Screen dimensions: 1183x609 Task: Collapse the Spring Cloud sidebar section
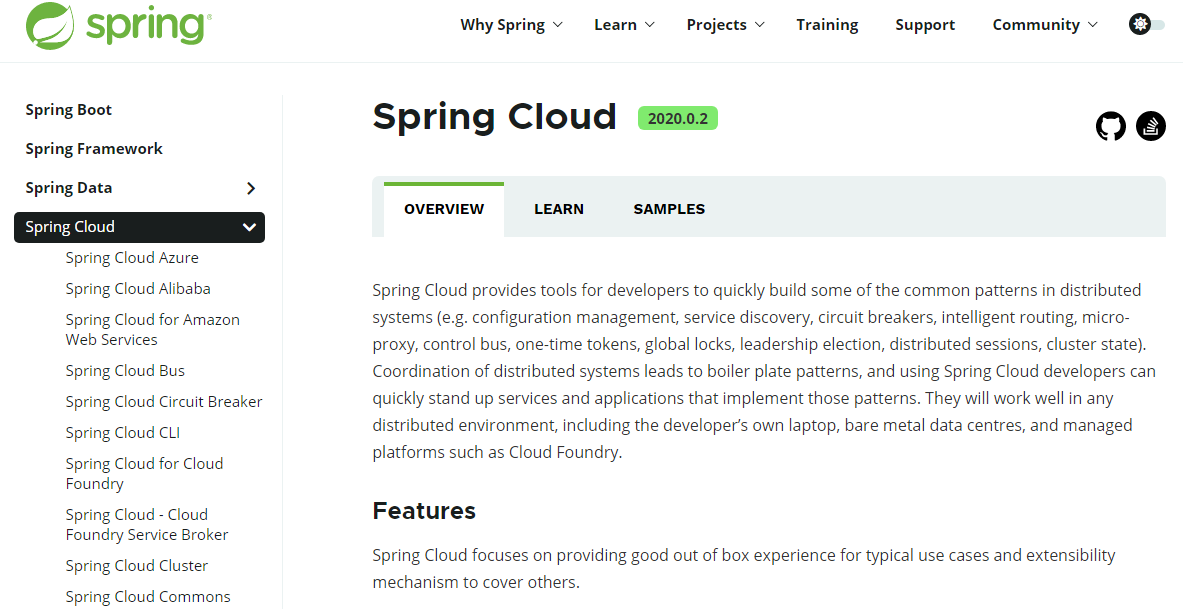click(x=249, y=227)
